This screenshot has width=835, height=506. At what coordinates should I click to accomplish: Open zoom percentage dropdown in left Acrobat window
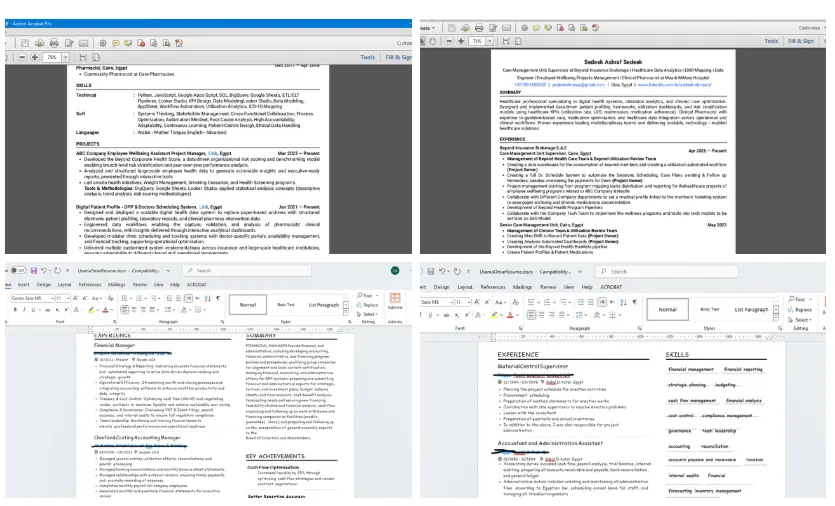pyautogui.click(x=66, y=57)
